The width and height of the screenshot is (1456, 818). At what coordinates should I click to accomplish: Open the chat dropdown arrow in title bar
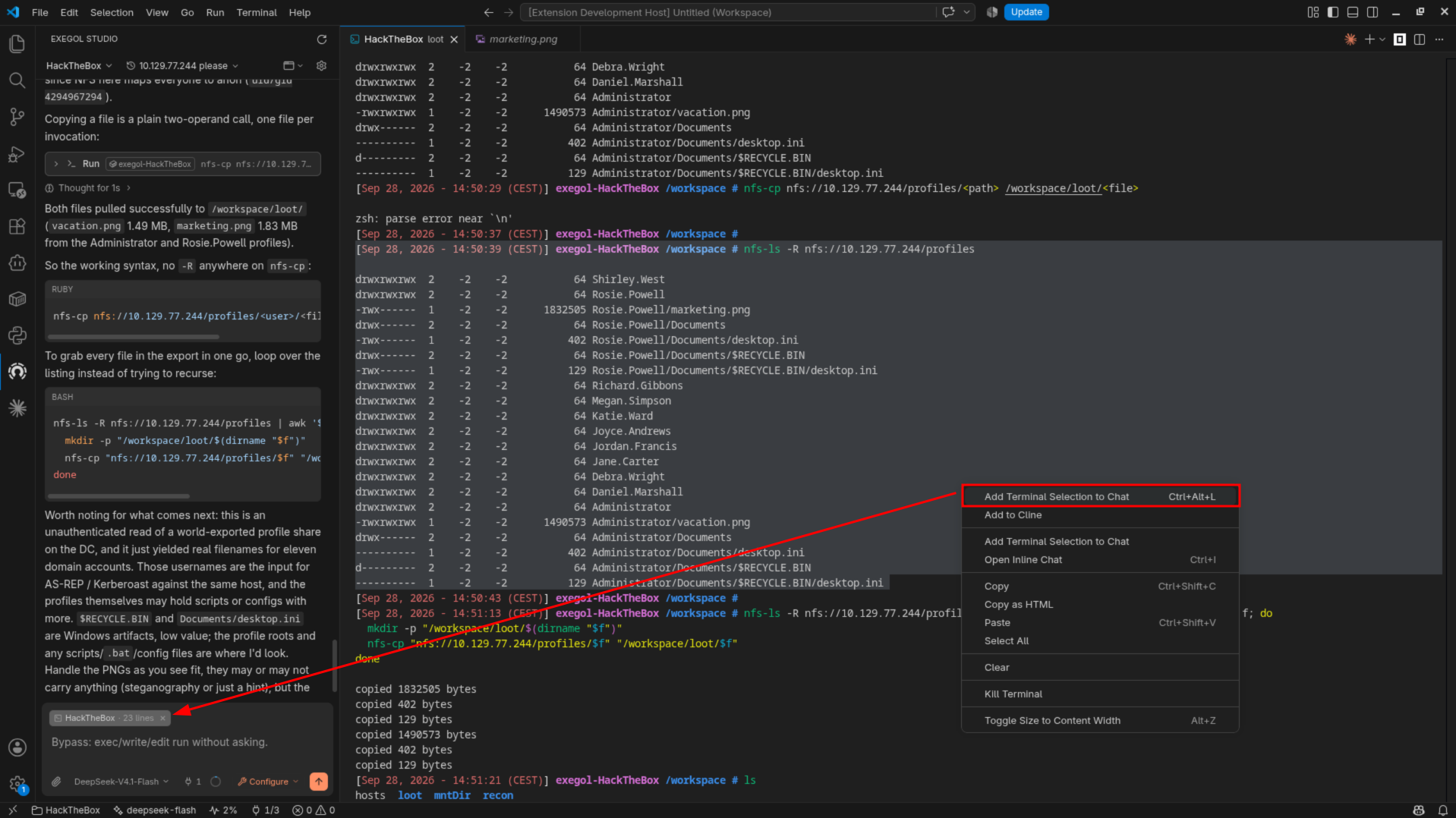coord(966,12)
